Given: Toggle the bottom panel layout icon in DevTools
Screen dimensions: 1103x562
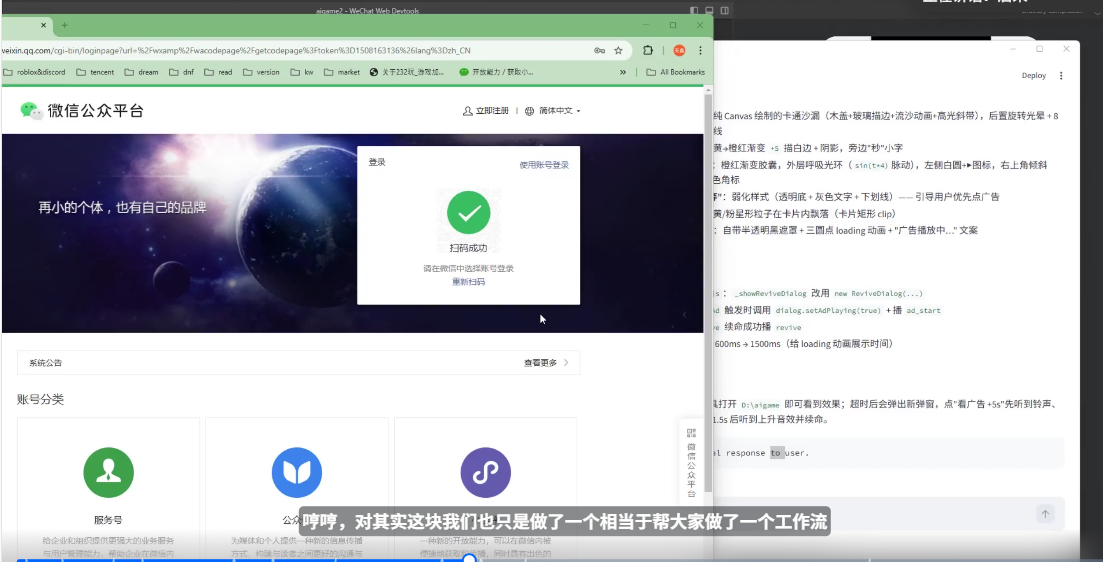Looking at the screenshot, I should pyautogui.click(x=709, y=11).
